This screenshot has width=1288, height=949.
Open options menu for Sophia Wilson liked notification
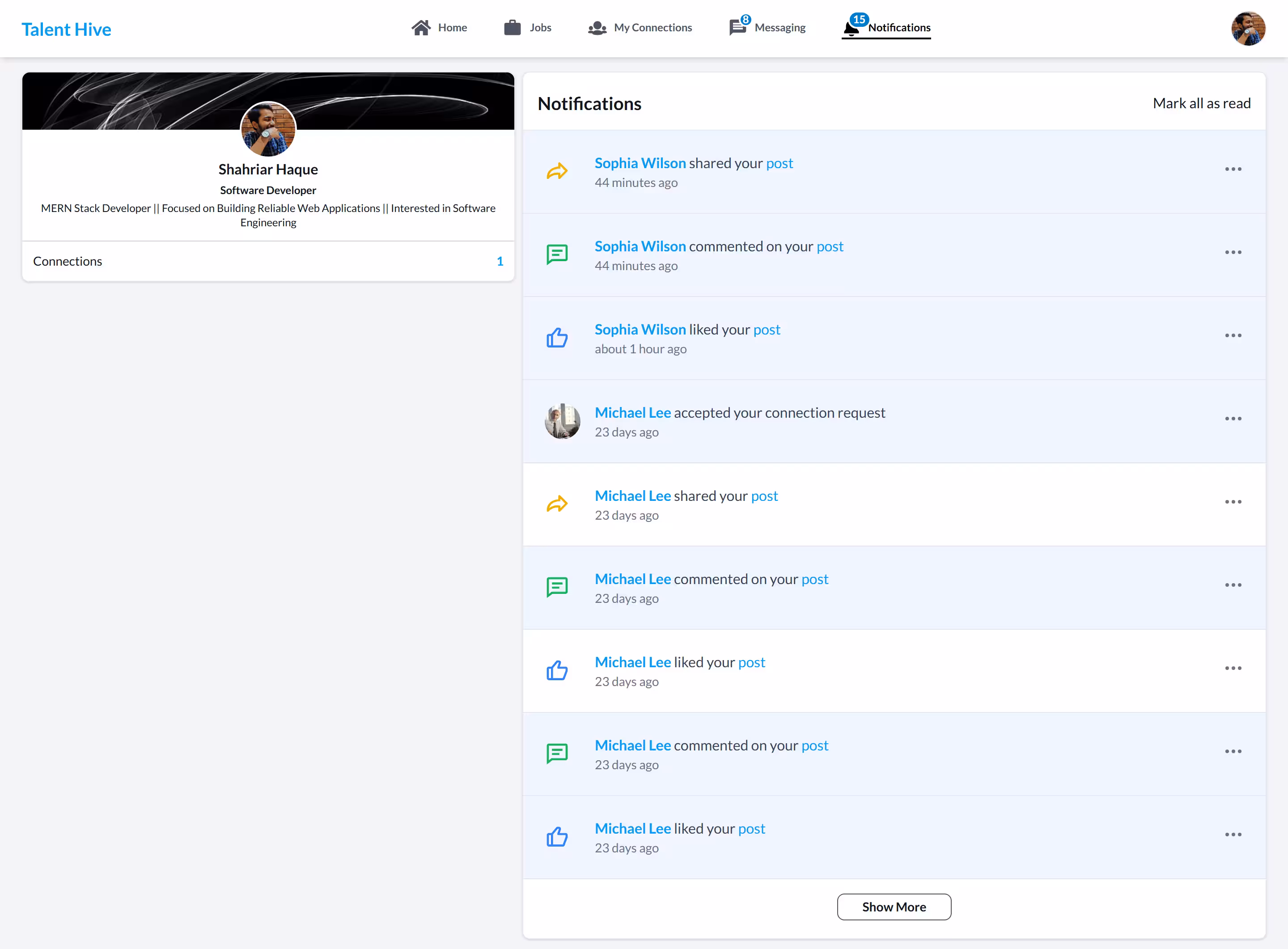1233,335
